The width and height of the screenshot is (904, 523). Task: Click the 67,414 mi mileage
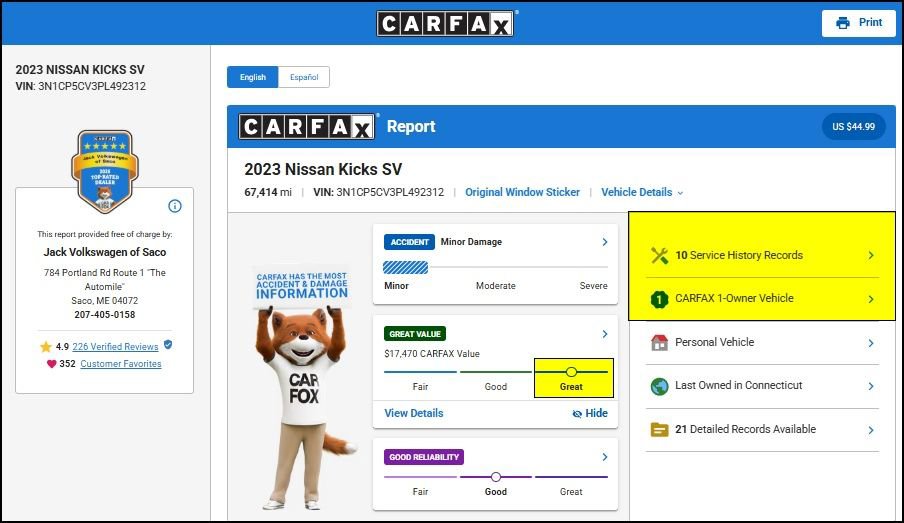[x=268, y=192]
